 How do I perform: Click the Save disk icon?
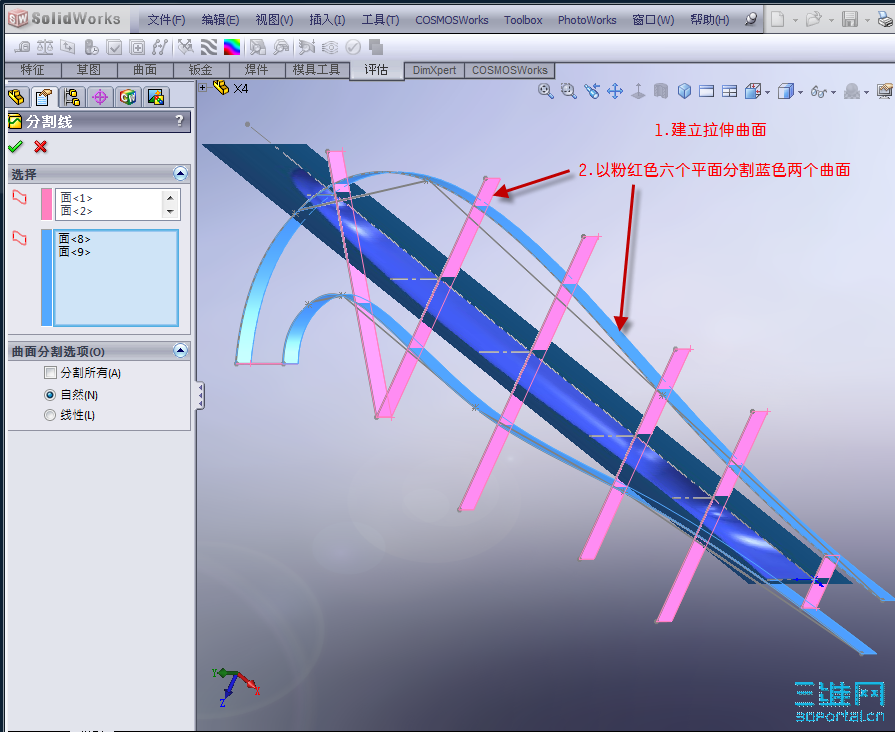tap(850, 19)
